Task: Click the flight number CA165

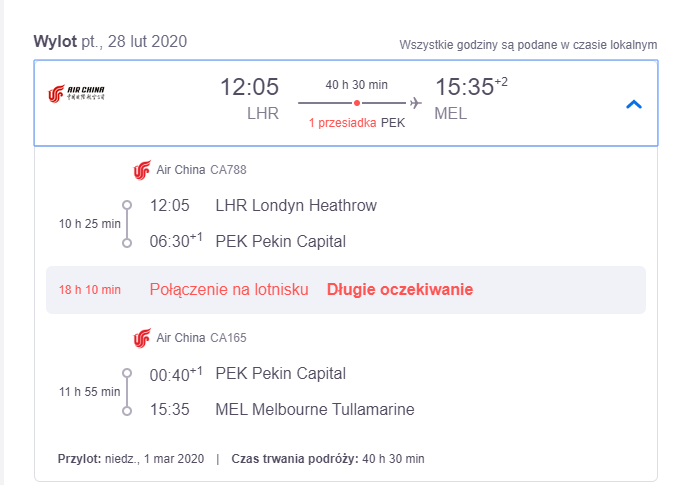Action: pyautogui.click(x=228, y=338)
